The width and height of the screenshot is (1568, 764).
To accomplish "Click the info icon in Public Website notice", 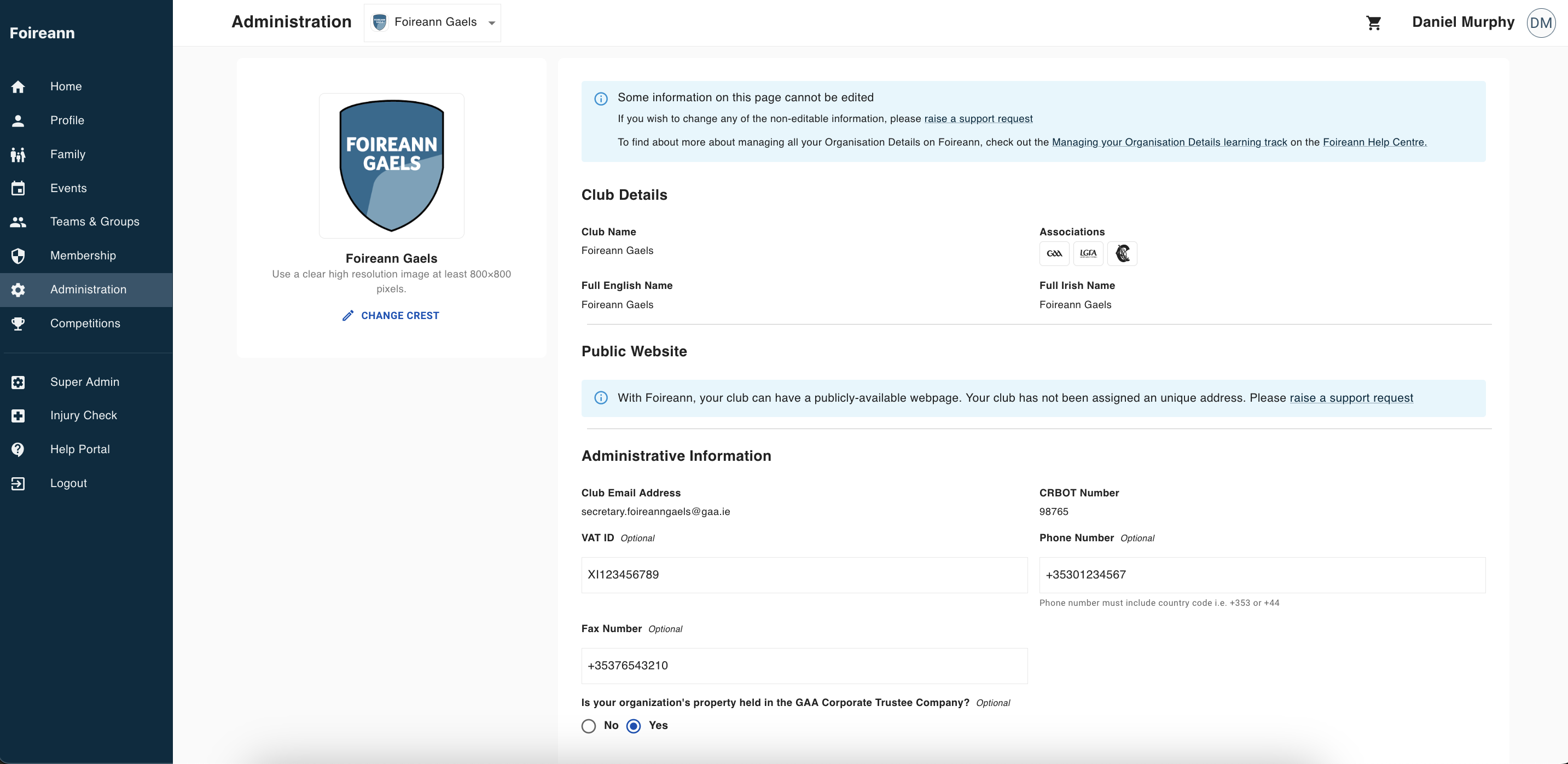I will pos(601,398).
